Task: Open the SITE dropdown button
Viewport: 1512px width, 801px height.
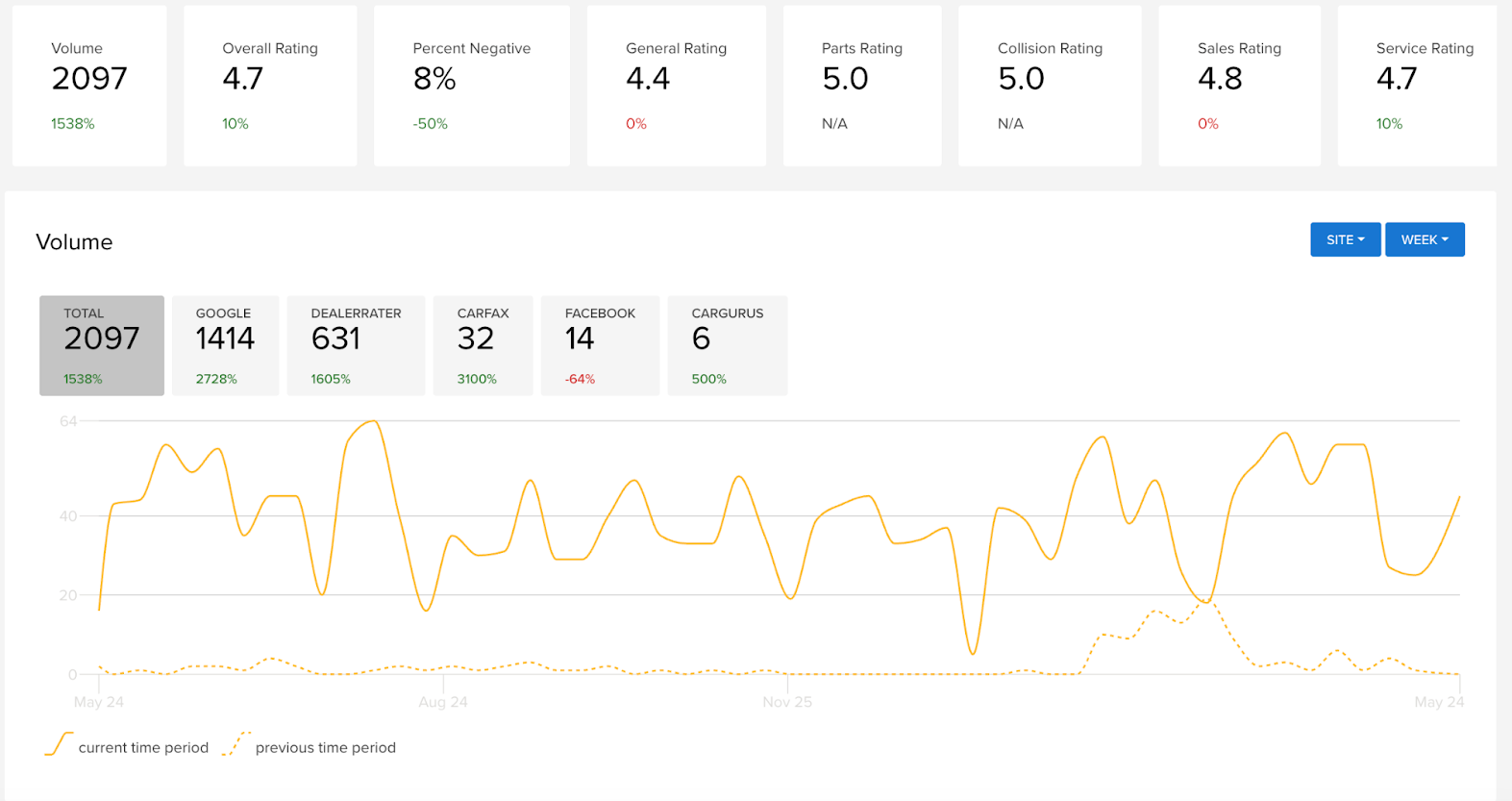Action: [x=1345, y=239]
